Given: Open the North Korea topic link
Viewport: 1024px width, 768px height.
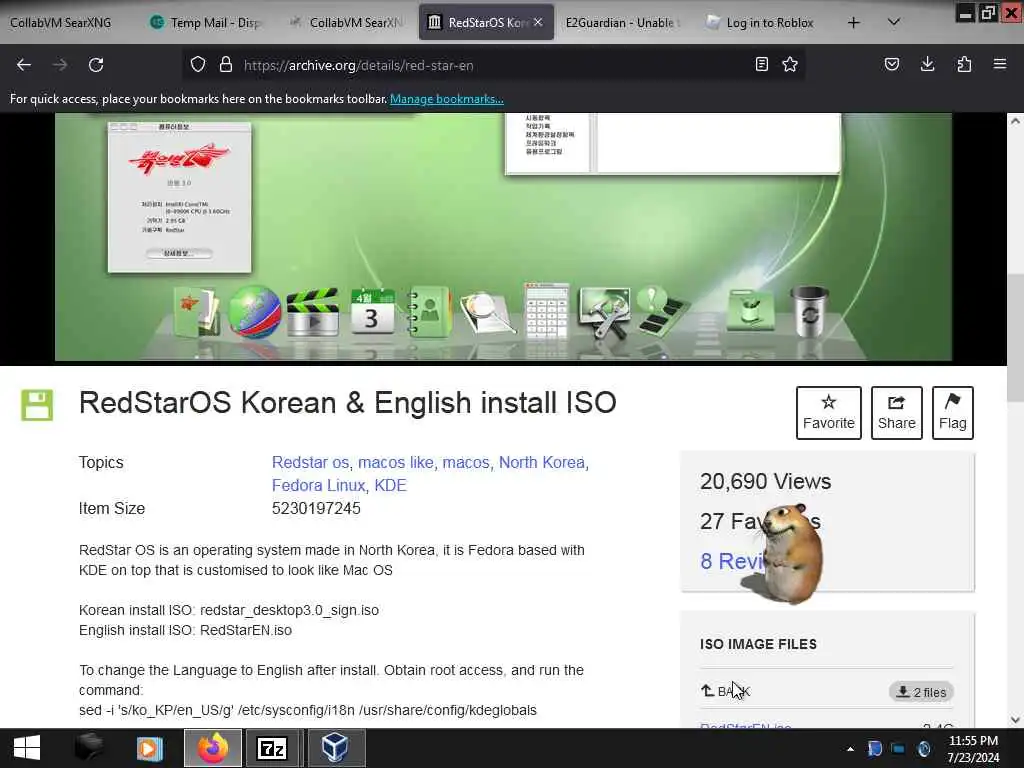Looking at the screenshot, I should tap(541, 462).
